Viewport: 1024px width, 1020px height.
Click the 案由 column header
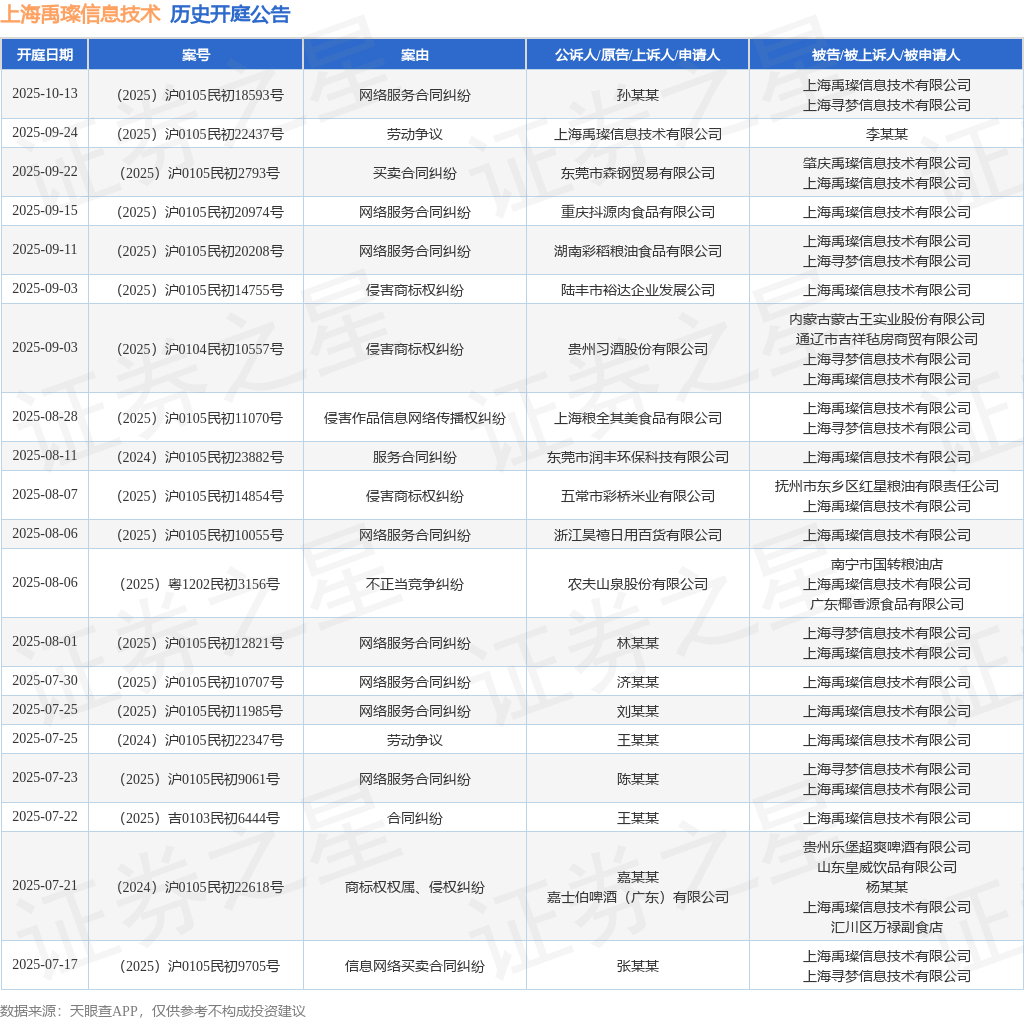[415, 55]
